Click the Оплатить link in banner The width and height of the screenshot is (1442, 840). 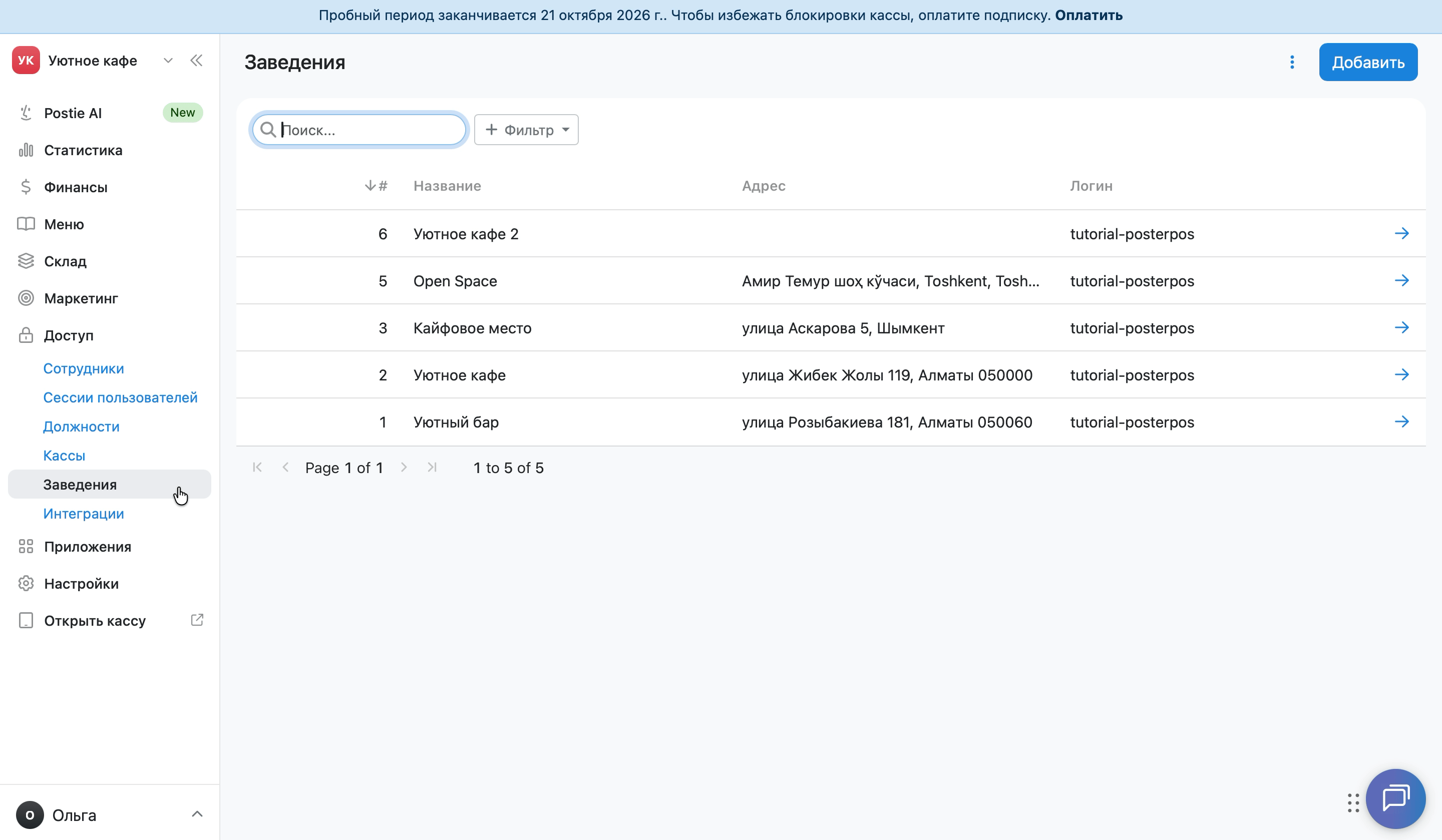[x=1089, y=16]
